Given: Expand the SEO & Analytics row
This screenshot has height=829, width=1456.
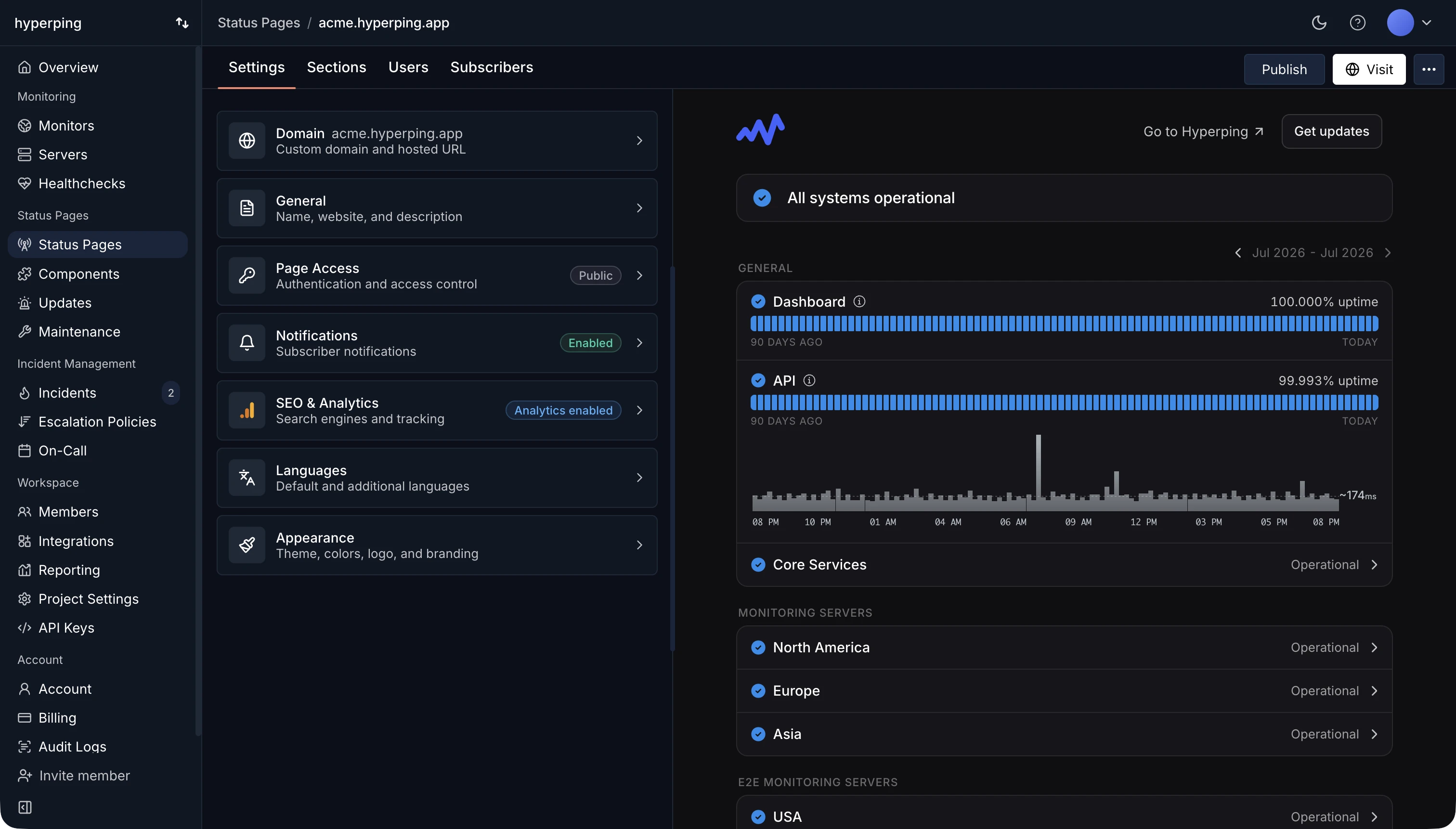Looking at the screenshot, I should (x=437, y=411).
